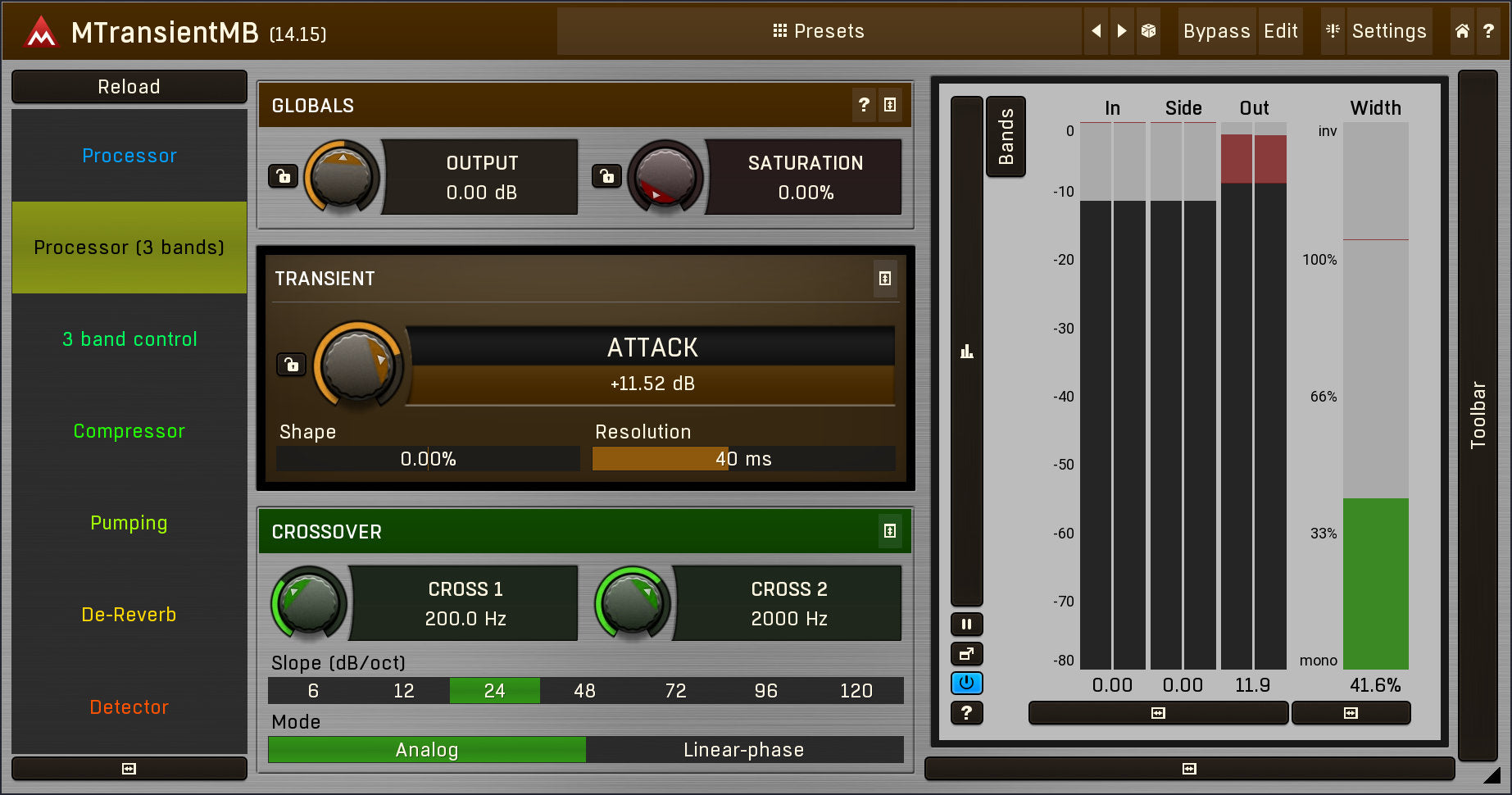Pause the meters with the pause icon
The width and height of the screenshot is (1512, 795).
(x=967, y=625)
